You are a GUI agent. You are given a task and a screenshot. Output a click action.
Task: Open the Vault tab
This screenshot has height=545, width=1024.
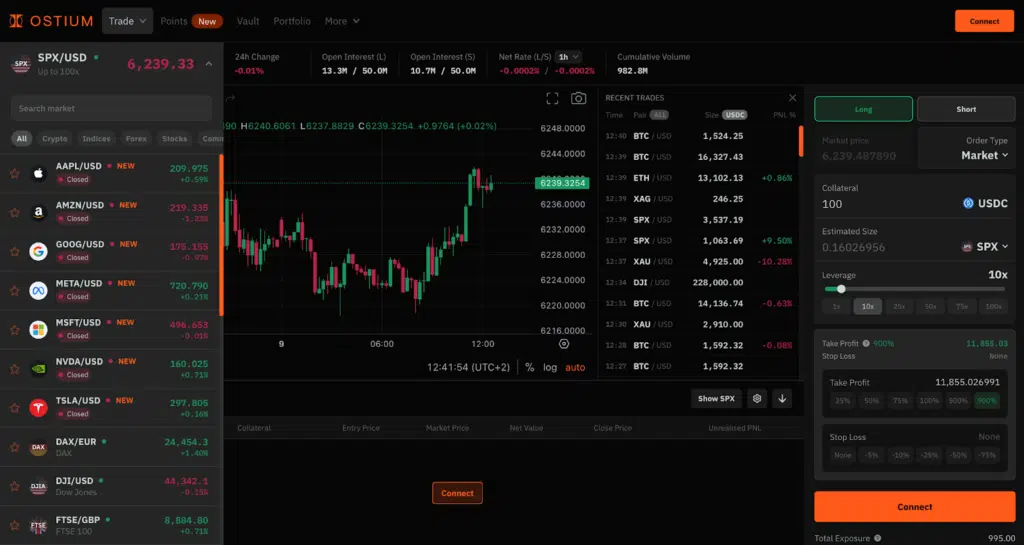(x=249, y=21)
